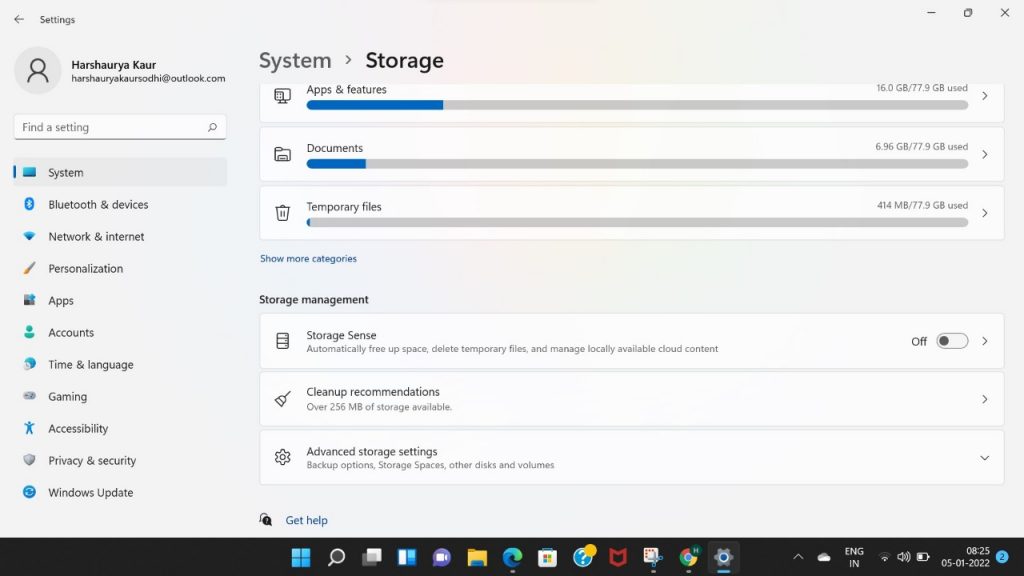Open Accessibility settings
1024x576 pixels.
pos(120,428)
